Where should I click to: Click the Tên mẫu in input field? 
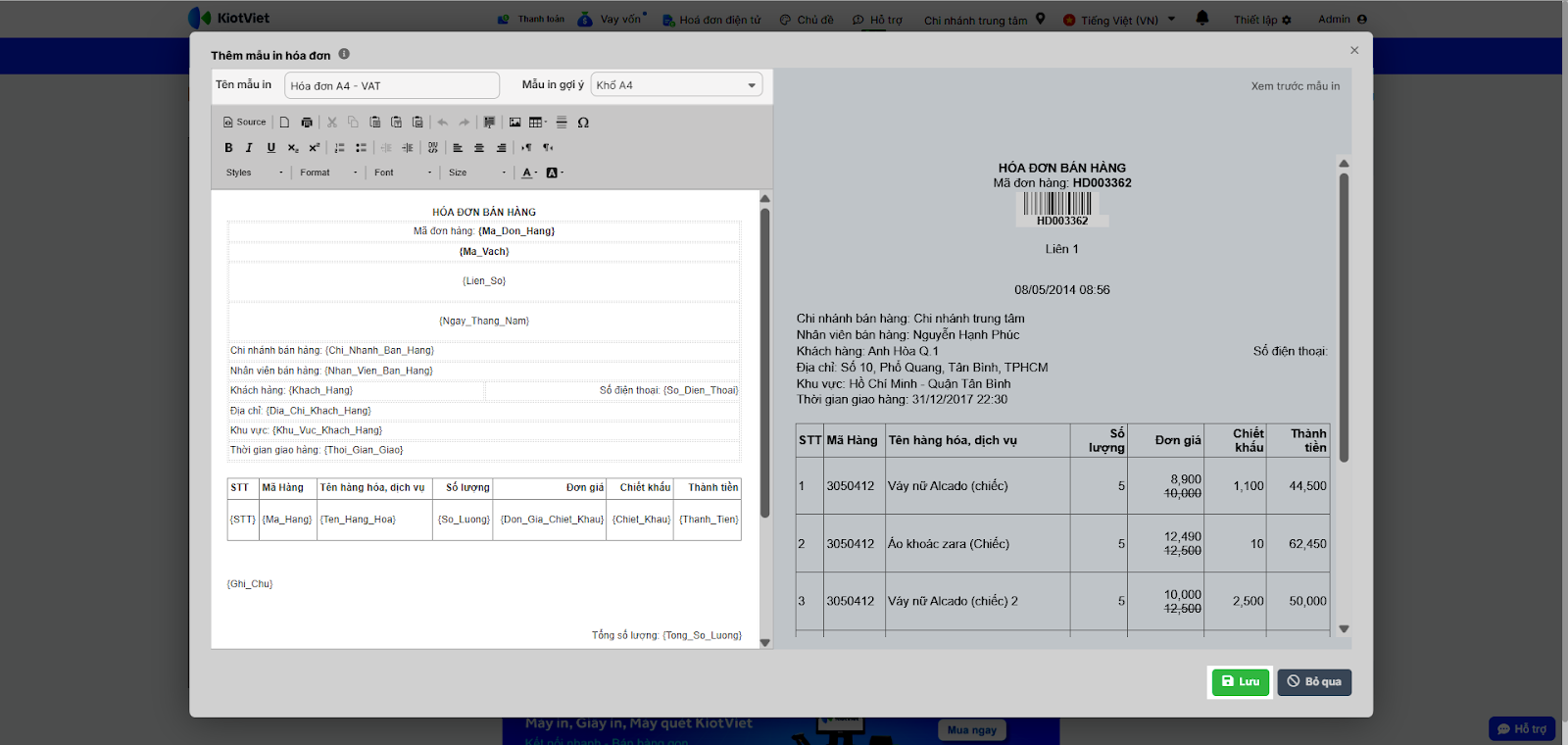click(x=392, y=85)
